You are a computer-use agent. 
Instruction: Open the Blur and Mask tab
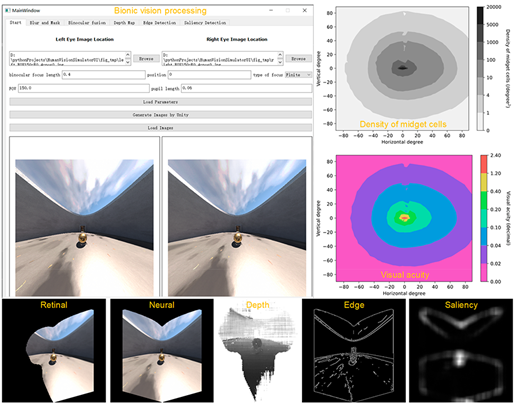tap(45, 23)
